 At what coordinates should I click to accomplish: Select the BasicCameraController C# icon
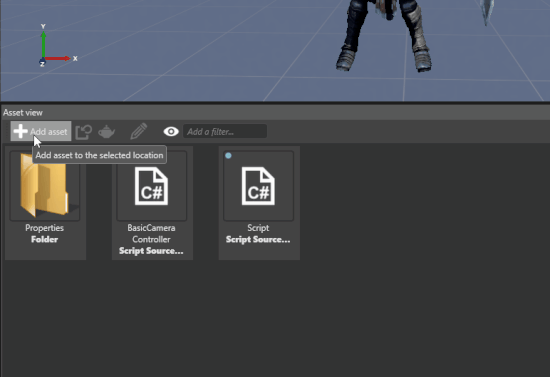pos(152,186)
